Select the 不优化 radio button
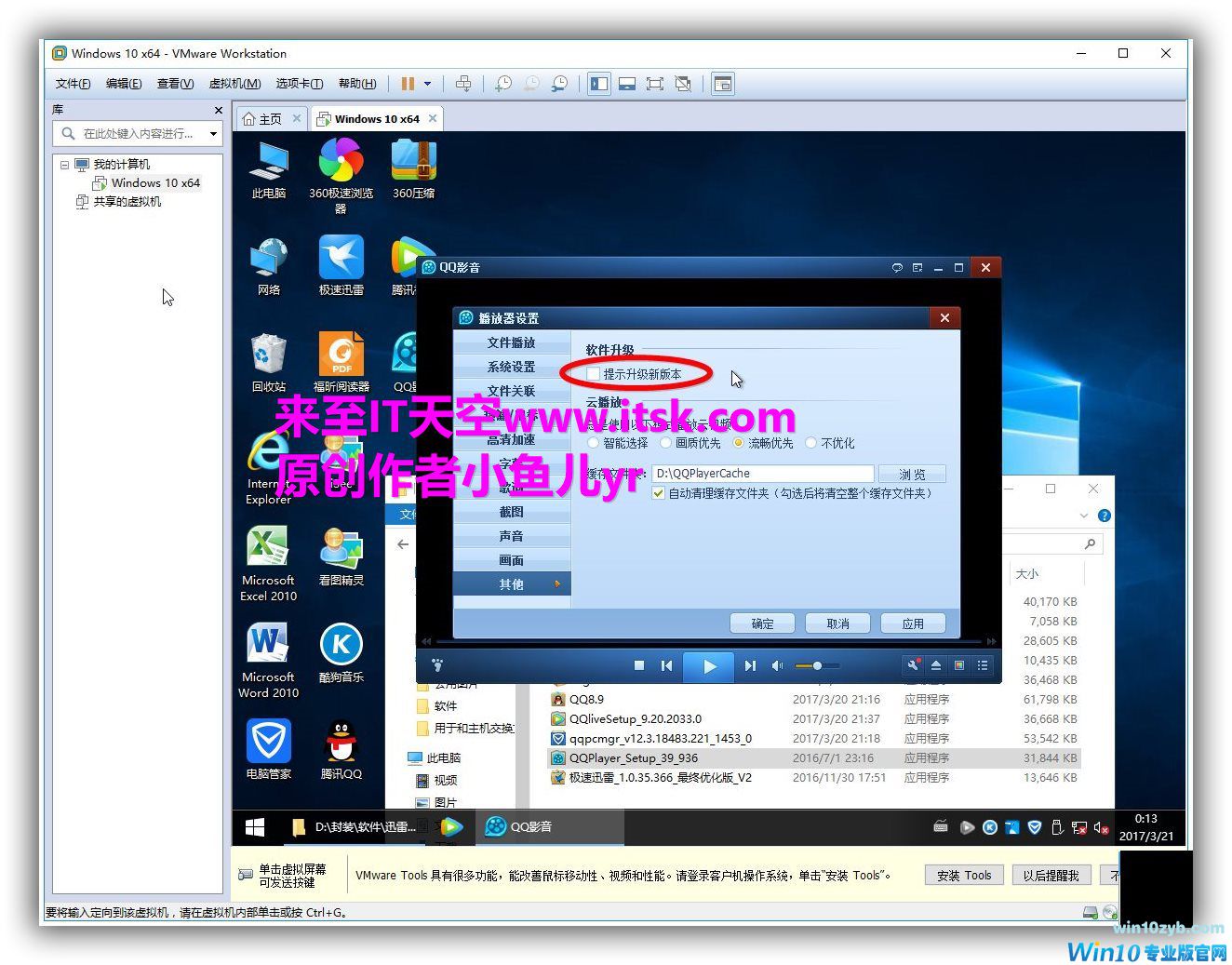The height and width of the screenshot is (965, 1232). [x=811, y=443]
